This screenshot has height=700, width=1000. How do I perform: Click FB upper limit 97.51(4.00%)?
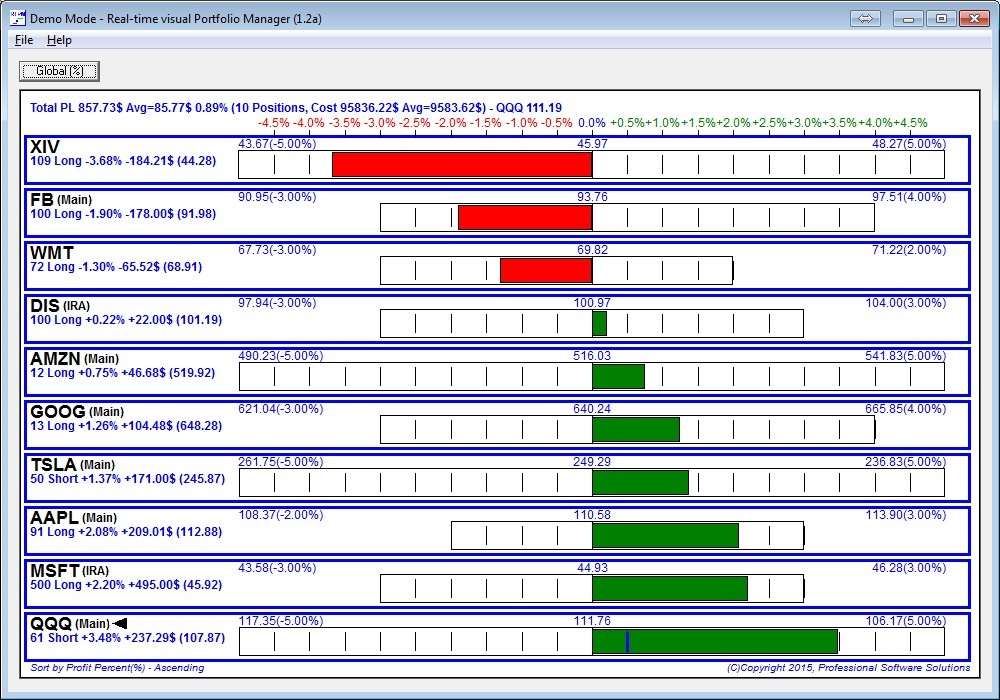(909, 196)
